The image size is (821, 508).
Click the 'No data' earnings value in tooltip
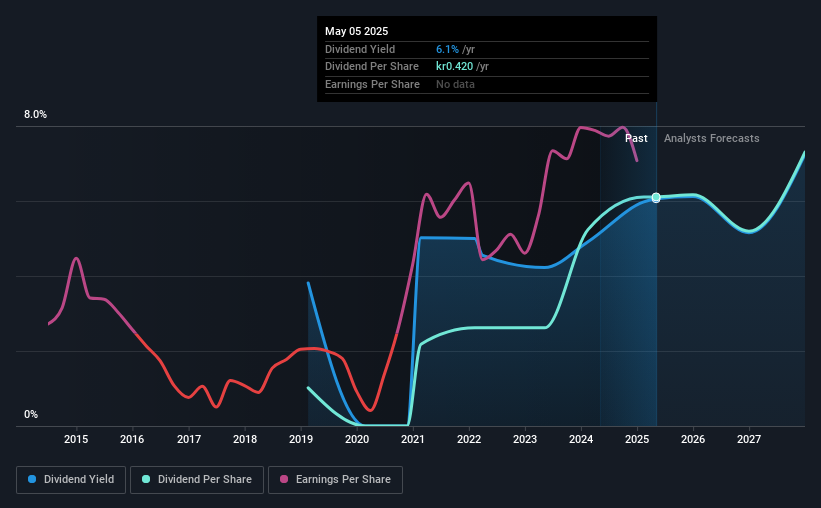click(x=455, y=84)
